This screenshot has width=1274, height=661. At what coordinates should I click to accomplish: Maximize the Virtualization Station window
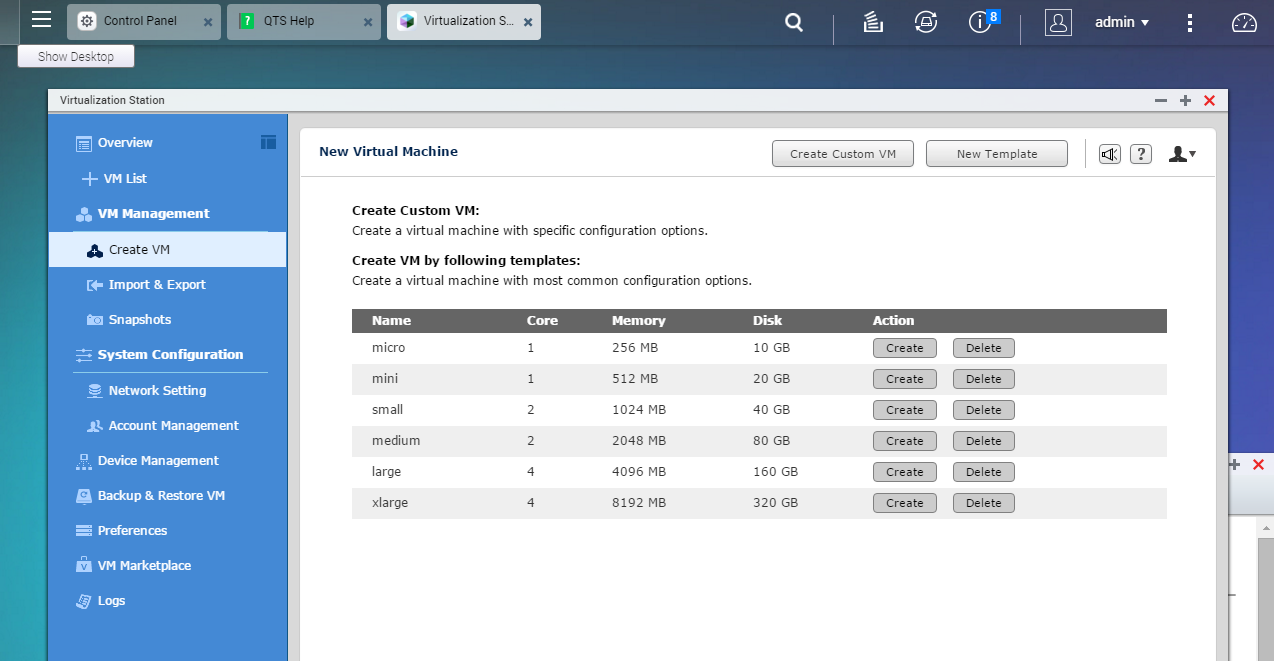point(1185,101)
